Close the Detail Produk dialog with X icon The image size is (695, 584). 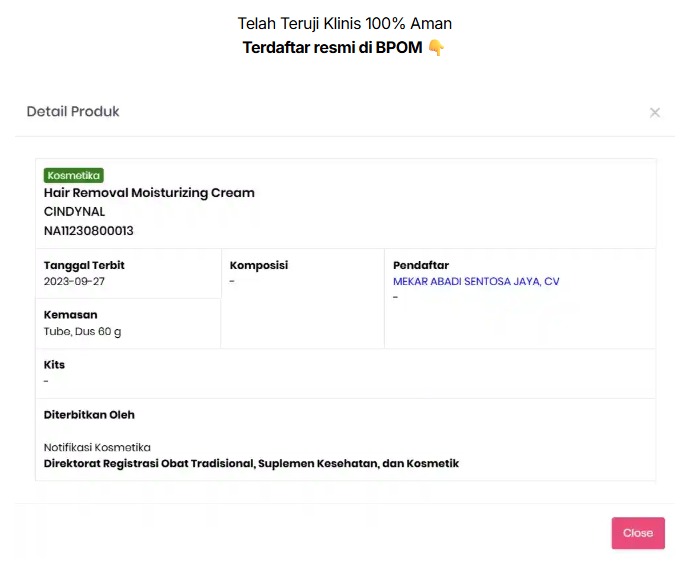[x=655, y=113]
